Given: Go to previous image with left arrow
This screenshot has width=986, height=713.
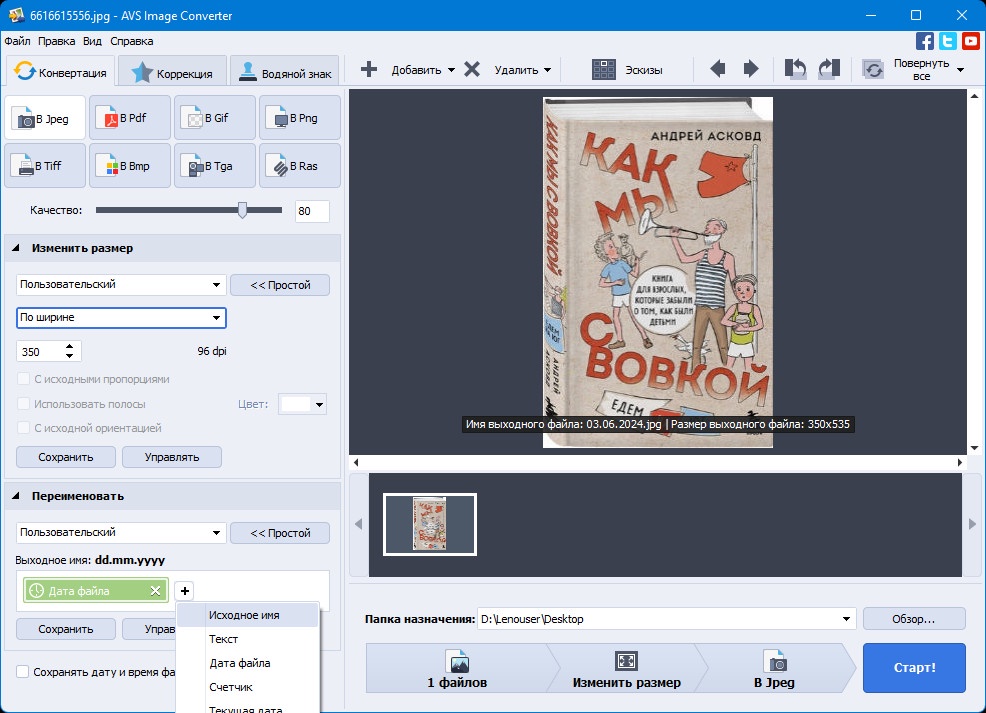Looking at the screenshot, I should tap(717, 69).
